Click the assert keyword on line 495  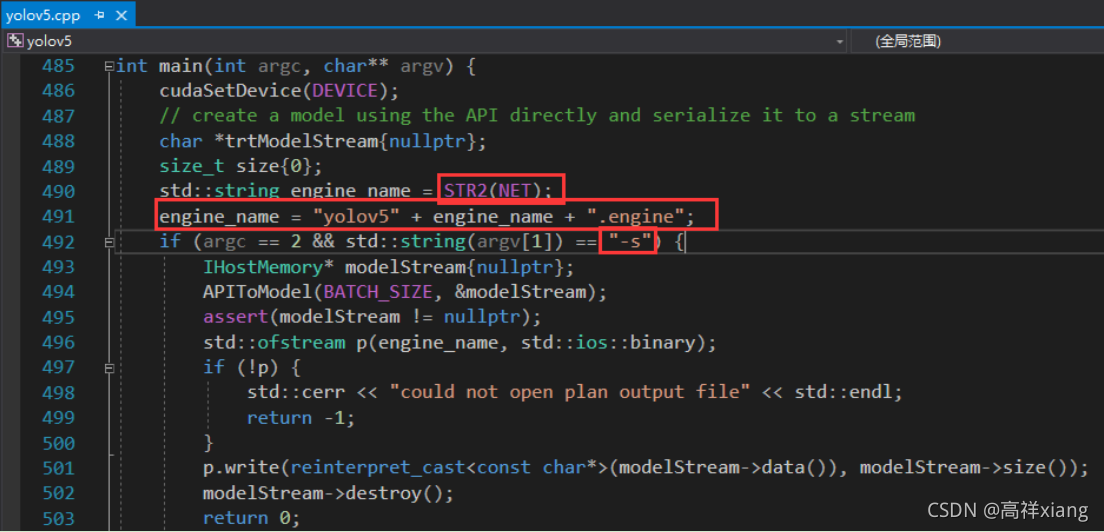pyautogui.click(x=236, y=317)
